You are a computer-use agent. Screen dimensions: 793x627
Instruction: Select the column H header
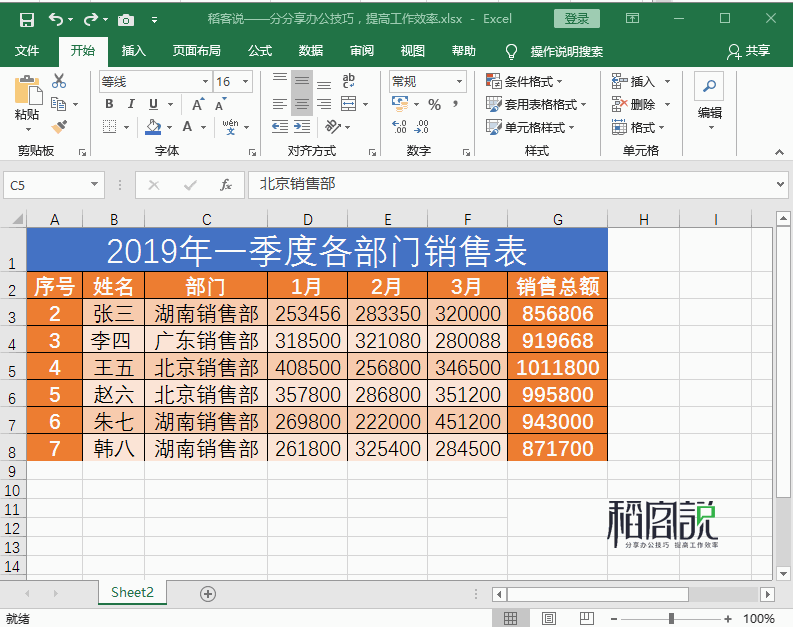click(x=643, y=219)
